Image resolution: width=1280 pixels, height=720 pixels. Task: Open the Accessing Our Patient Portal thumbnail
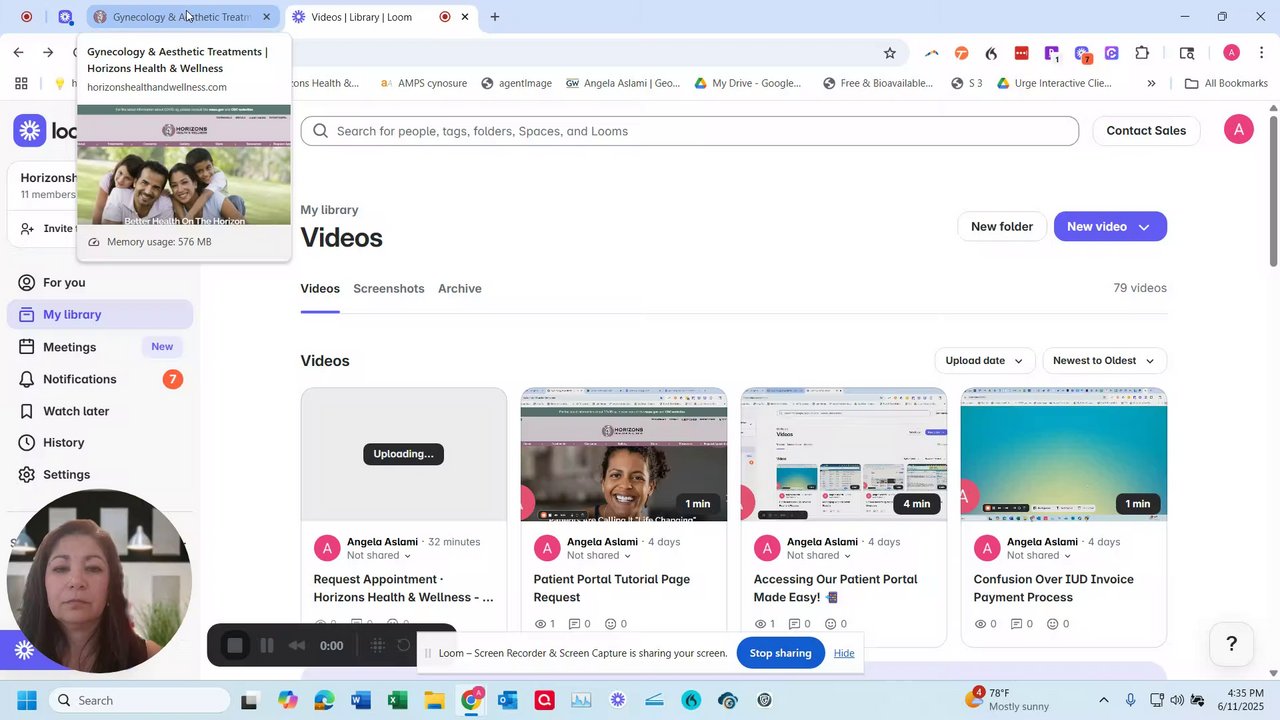click(x=844, y=454)
